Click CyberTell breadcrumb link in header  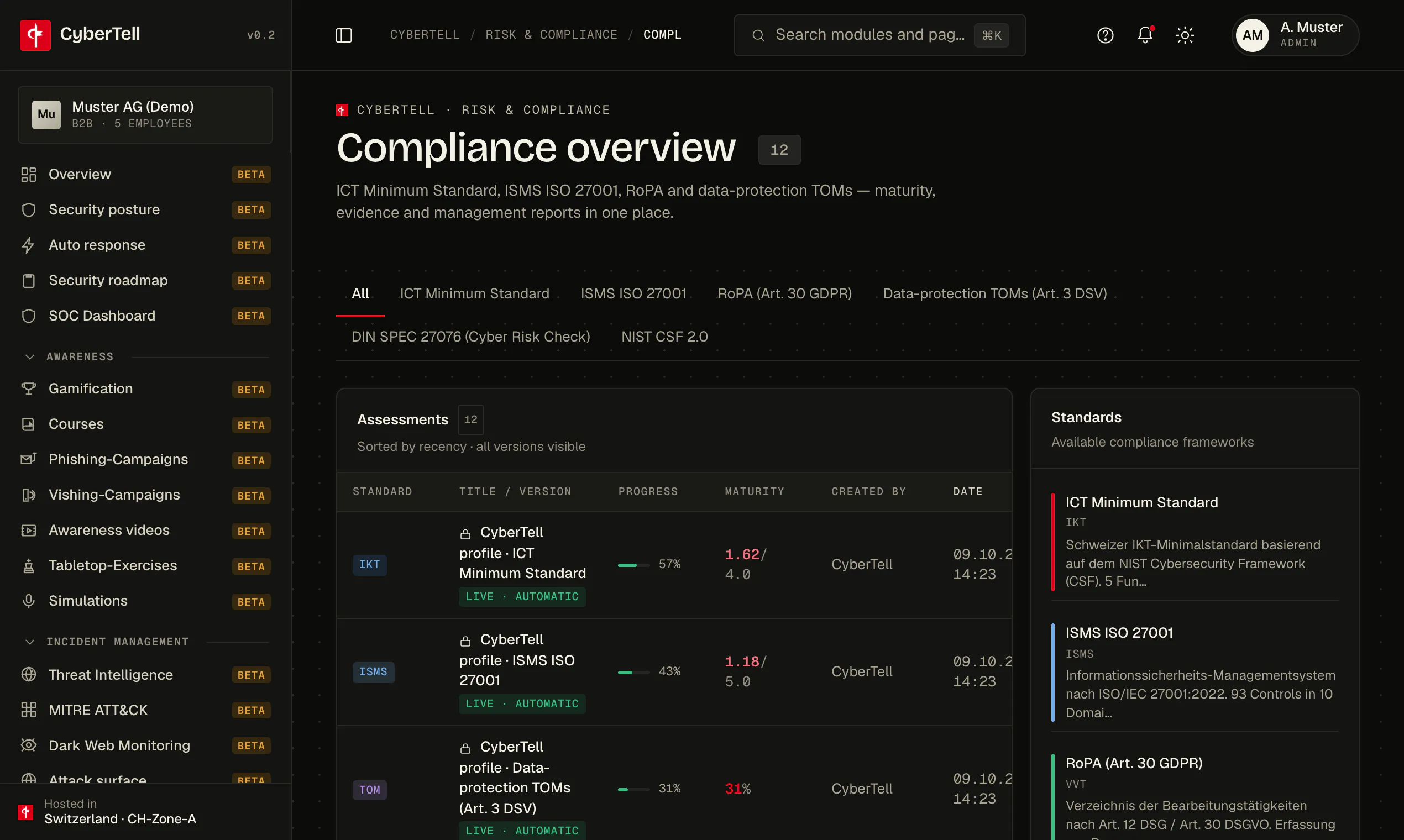pos(425,35)
